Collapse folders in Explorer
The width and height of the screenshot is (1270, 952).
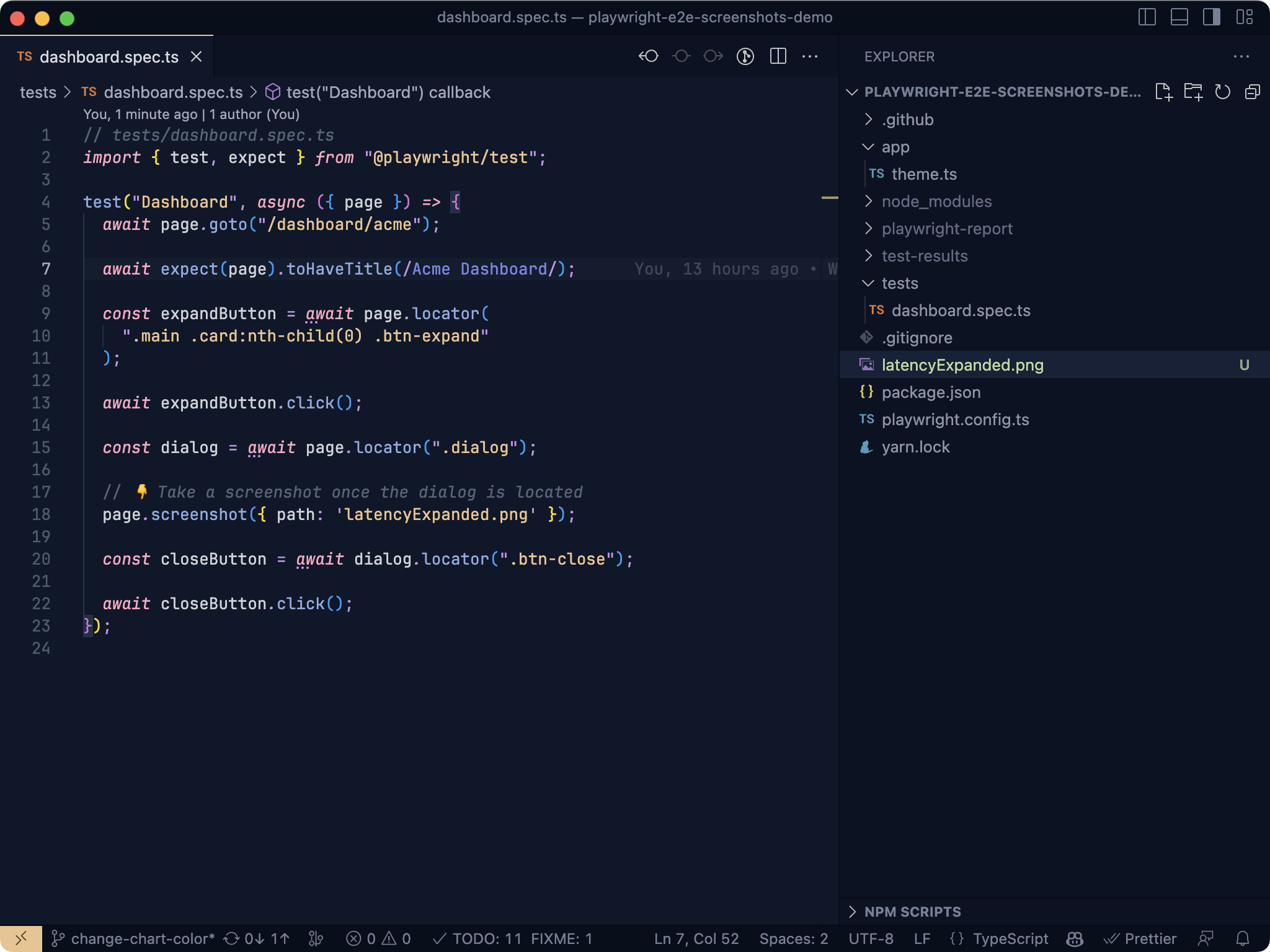click(1252, 92)
